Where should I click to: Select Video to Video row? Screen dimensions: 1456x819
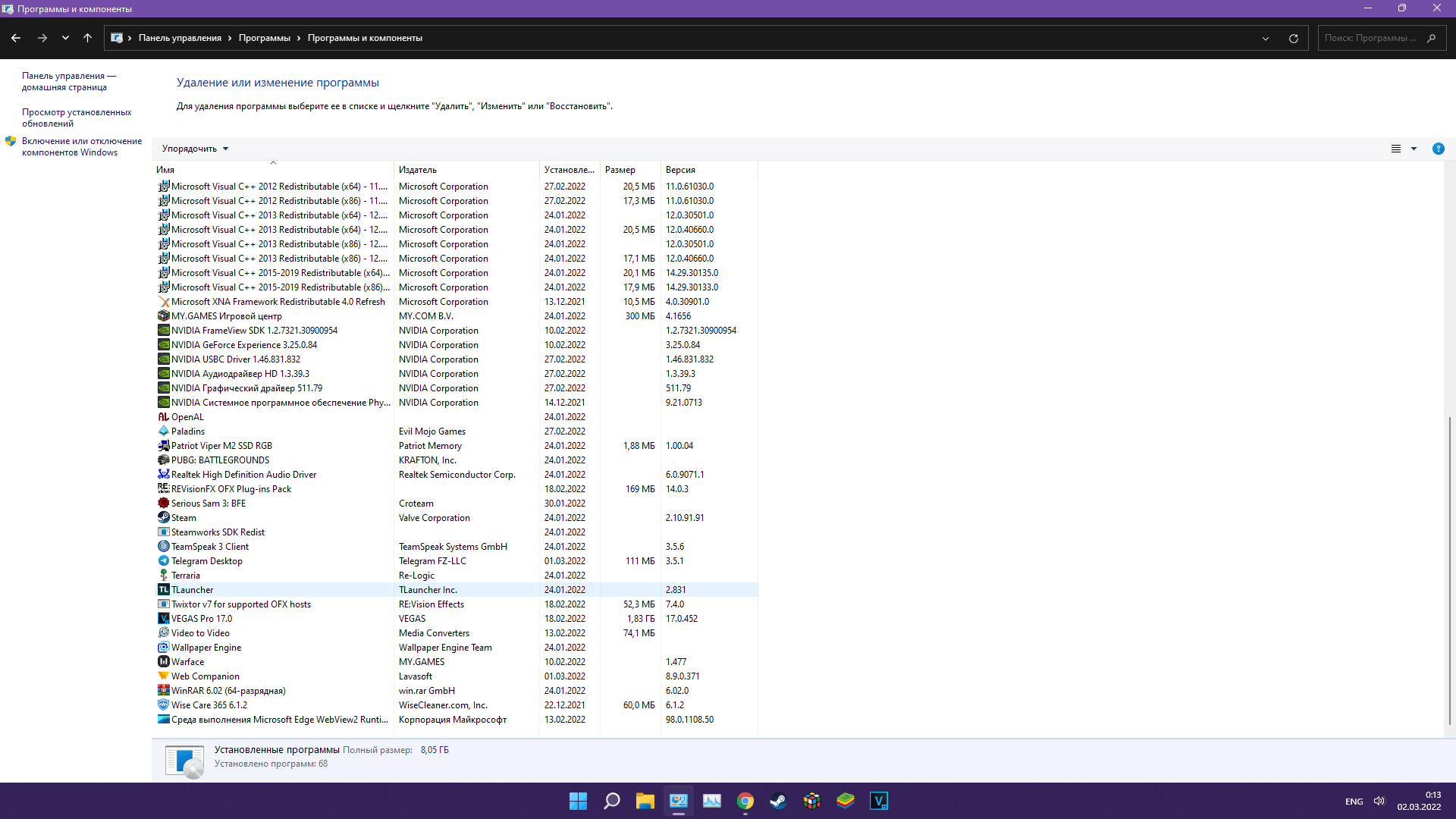(x=457, y=632)
